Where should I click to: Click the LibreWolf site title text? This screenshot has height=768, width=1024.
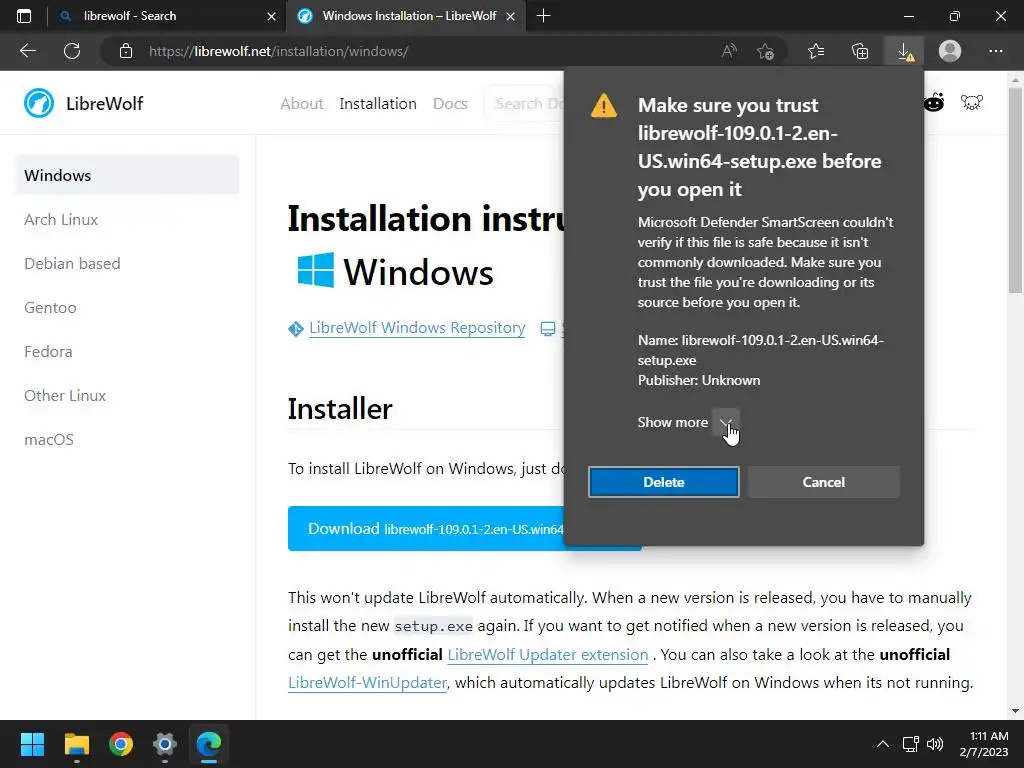tap(104, 103)
